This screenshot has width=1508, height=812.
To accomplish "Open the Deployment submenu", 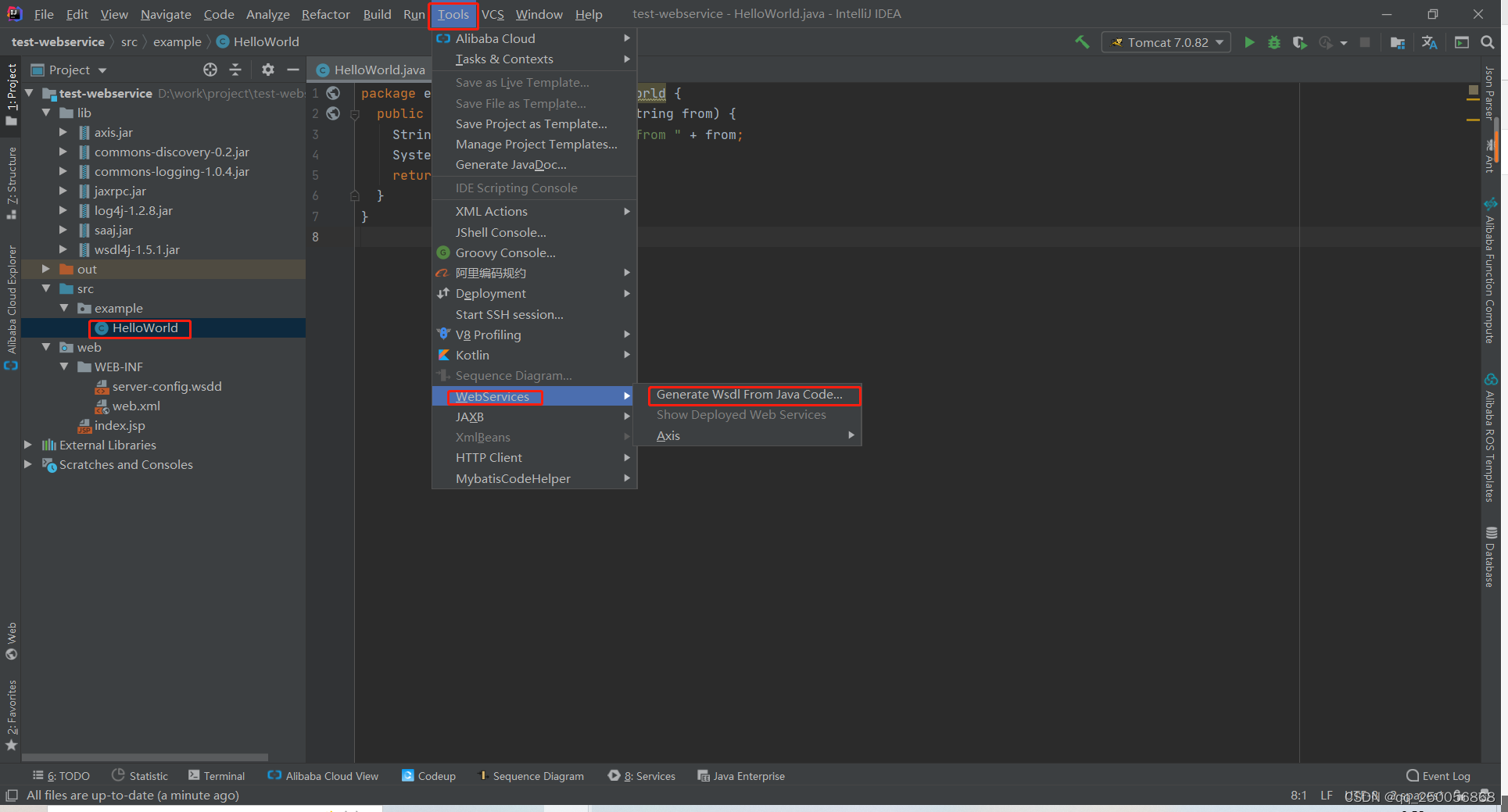I will click(x=535, y=293).
